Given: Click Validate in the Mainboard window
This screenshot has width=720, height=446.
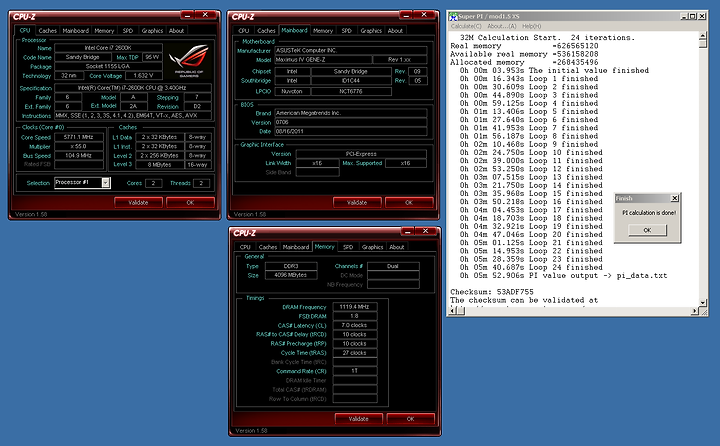Looking at the screenshot, I should [x=357, y=203].
